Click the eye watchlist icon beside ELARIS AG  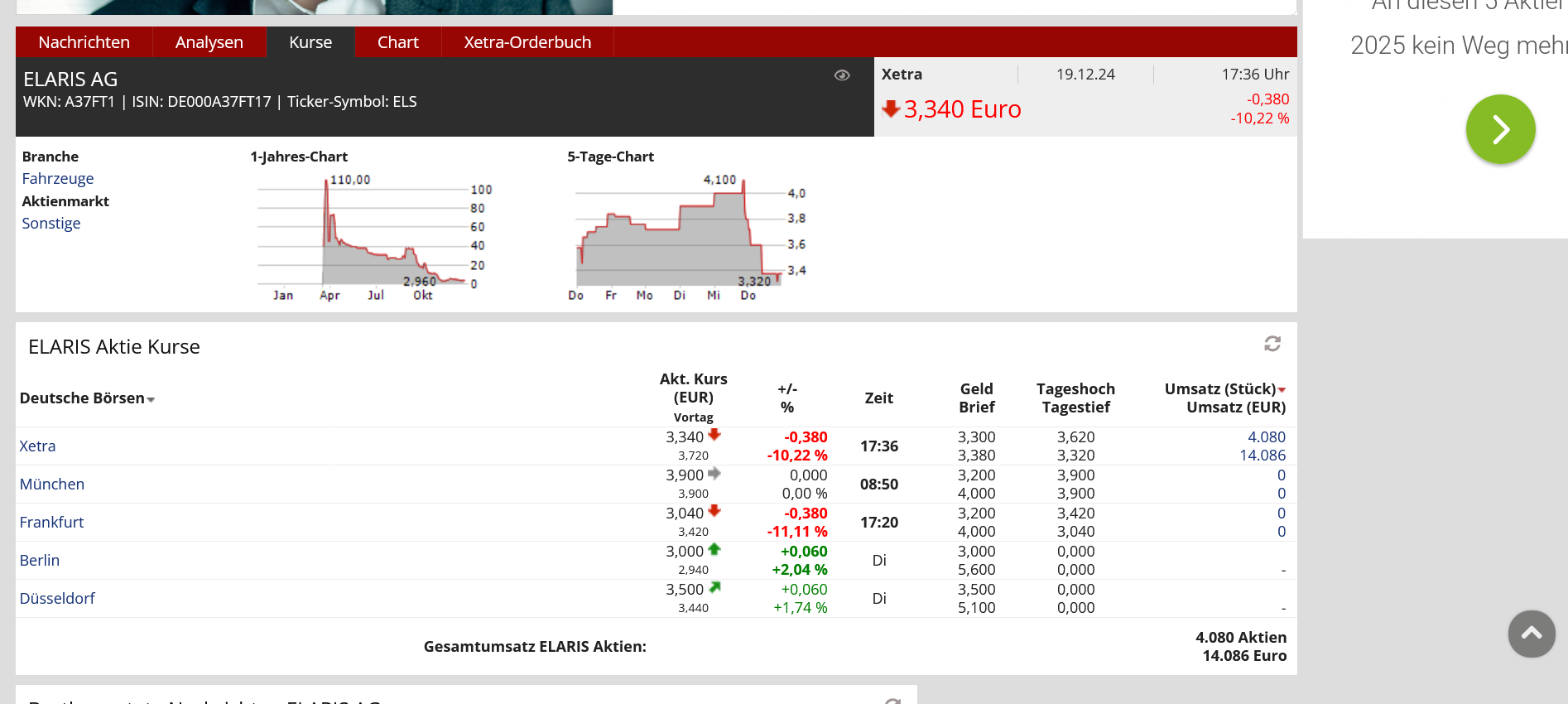pyautogui.click(x=842, y=75)
